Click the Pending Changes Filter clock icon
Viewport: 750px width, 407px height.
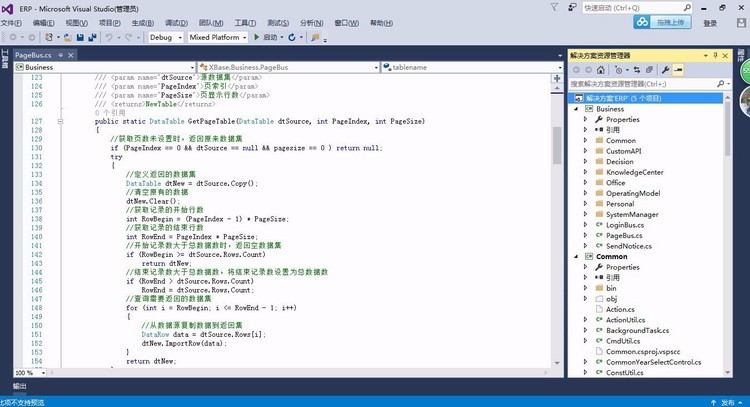(618, 70)
